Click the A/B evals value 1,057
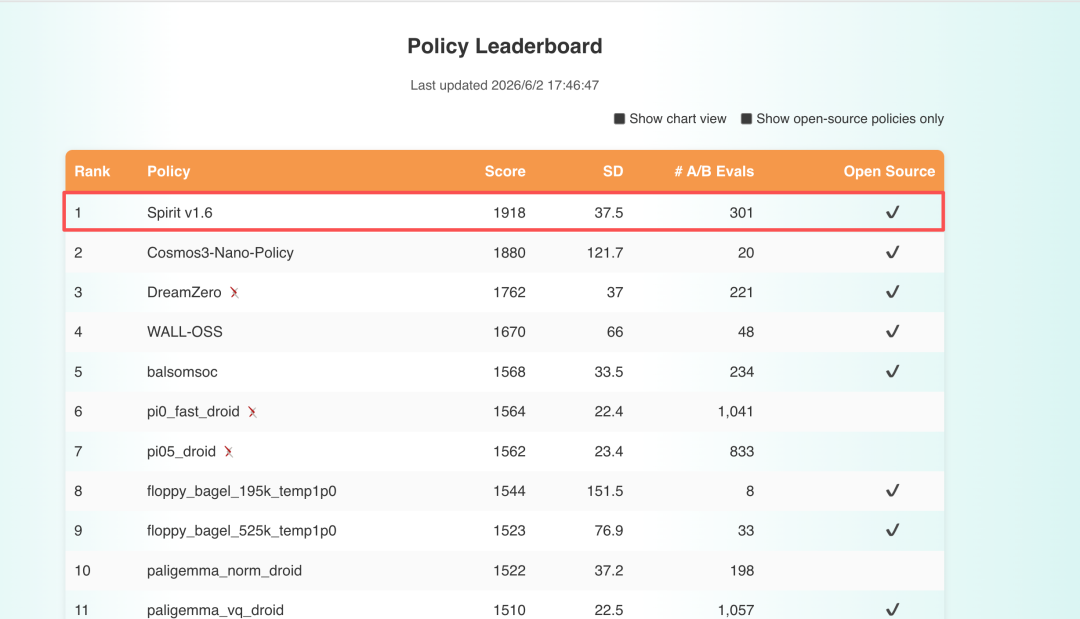The height and width of the screenshot is (619, 1080). click(x=736, y=610)
